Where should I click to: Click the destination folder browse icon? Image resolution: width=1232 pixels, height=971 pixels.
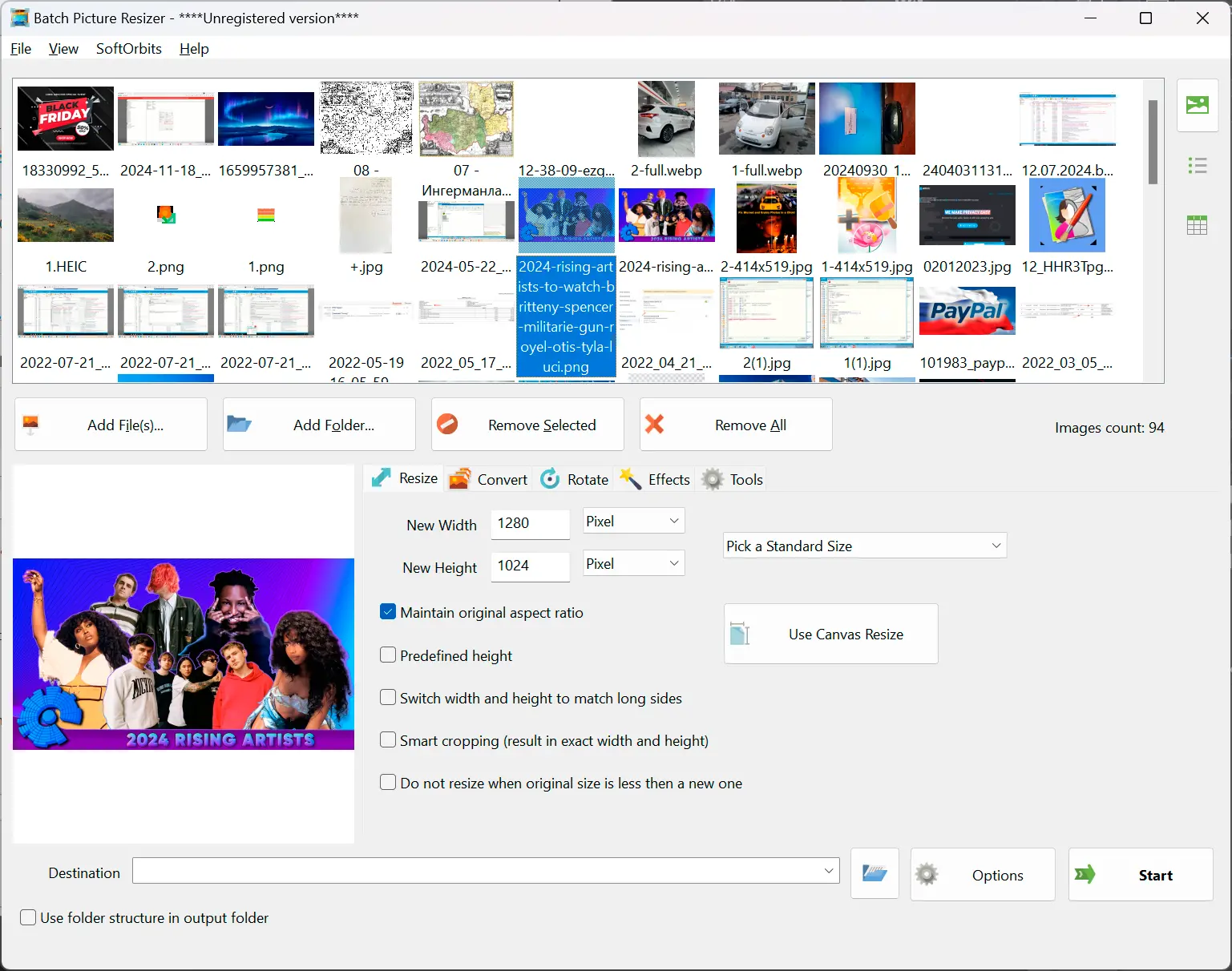pos(874,874)
